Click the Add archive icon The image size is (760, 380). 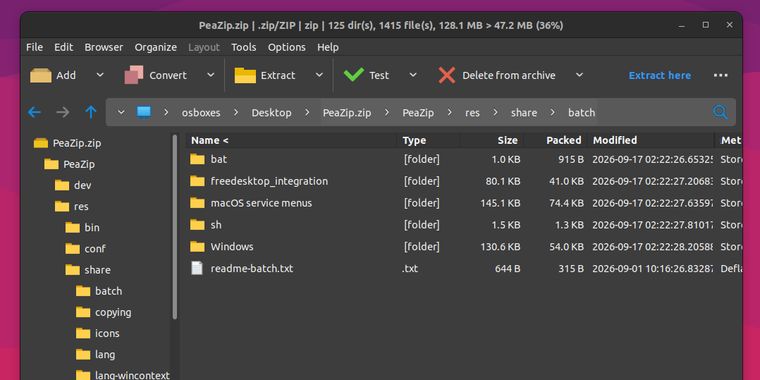[x=41, y=75]
